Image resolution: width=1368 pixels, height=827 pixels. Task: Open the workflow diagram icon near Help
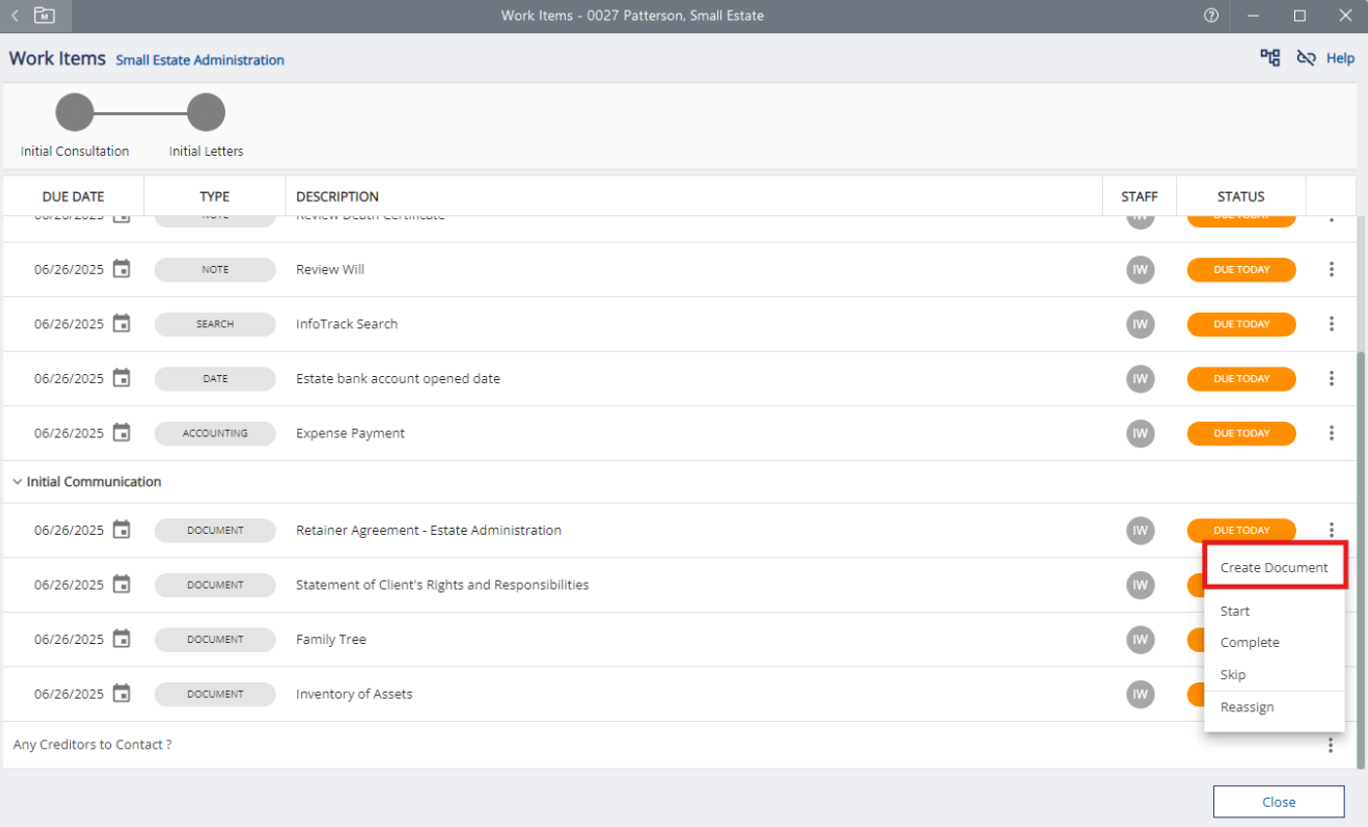click(x=1270, y=58)
